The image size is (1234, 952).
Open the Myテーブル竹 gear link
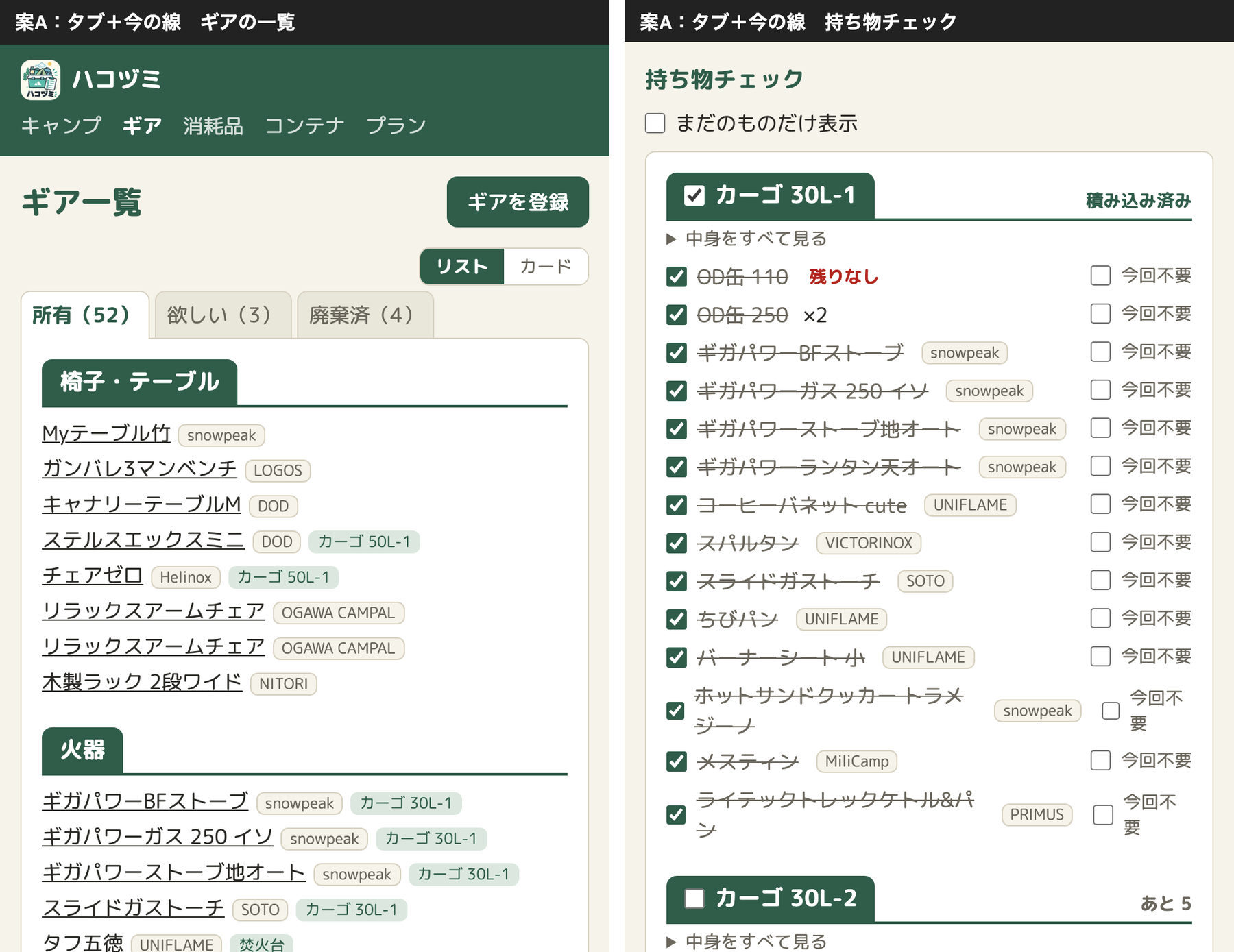pos(106,433)
